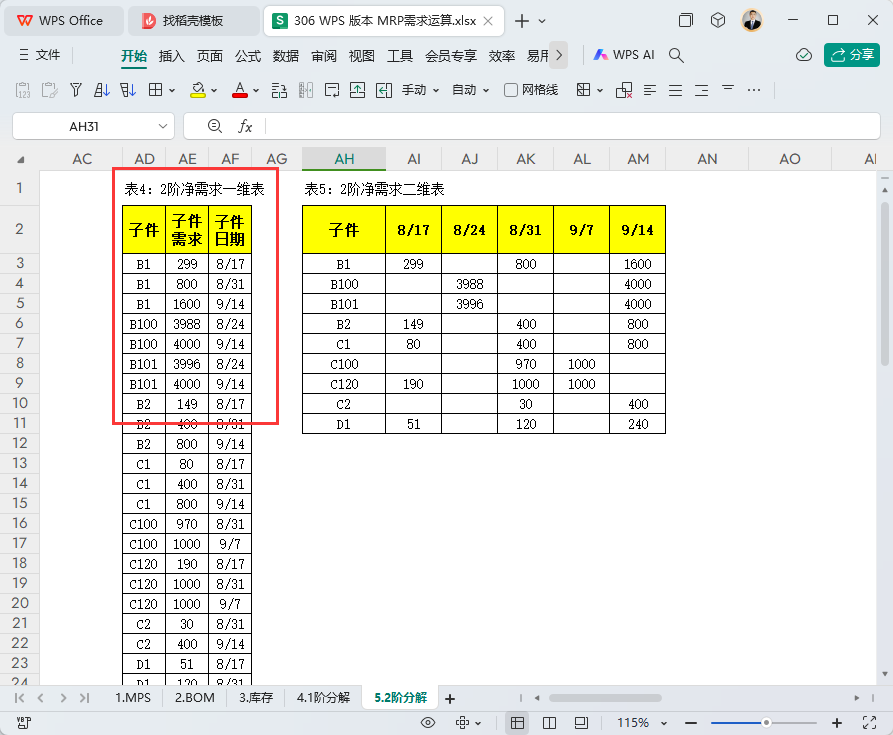Switch to page break preview icon
893x735 pixels.
tap(549, 722)
